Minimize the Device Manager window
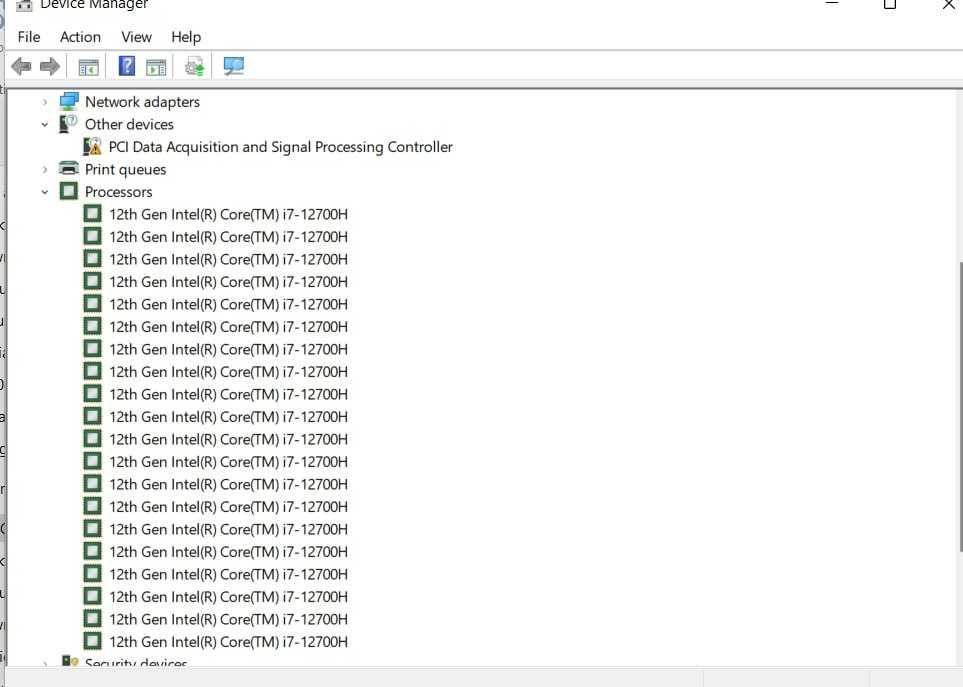 pos(832,4)
